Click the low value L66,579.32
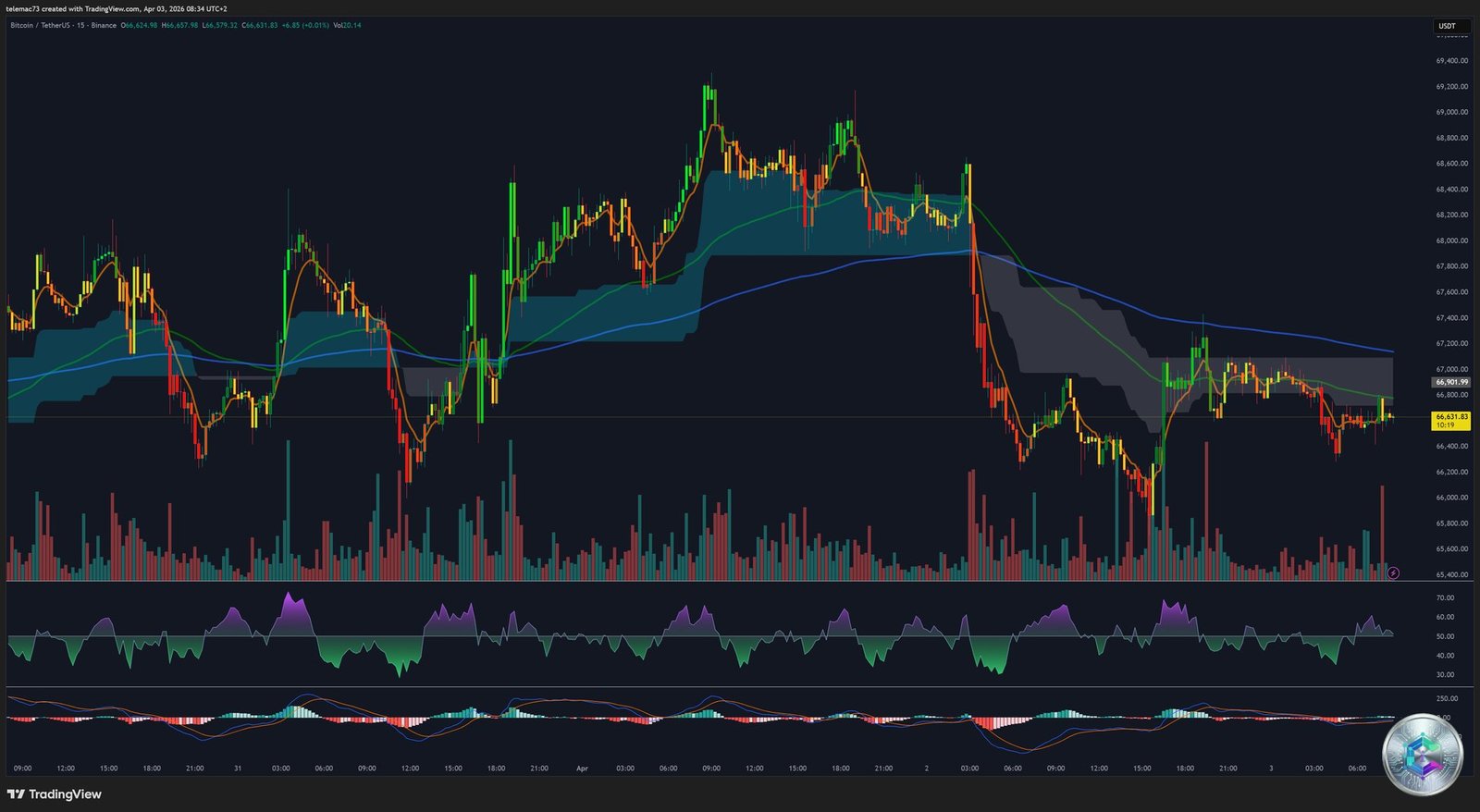Viewport: 1480px width, 812px height. 219,25
